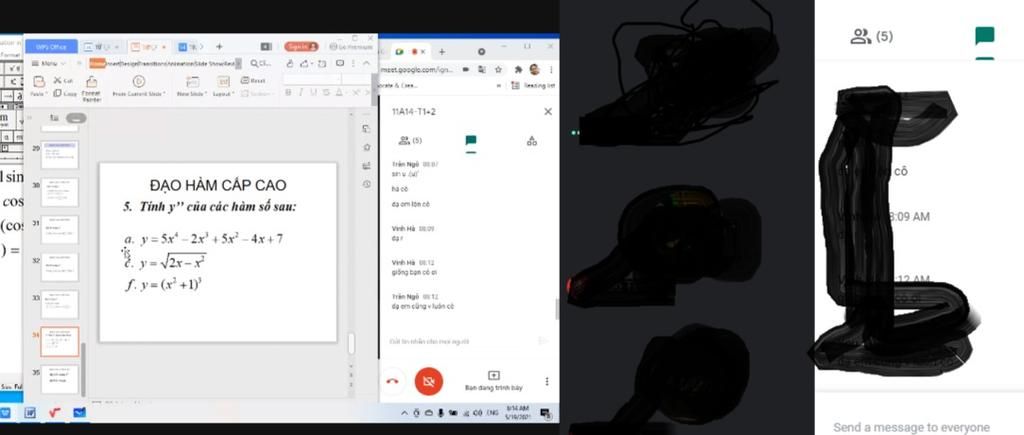Open the Layout options for slide
The height and width of the screenshot is (435, 1024).
[223, 86]
